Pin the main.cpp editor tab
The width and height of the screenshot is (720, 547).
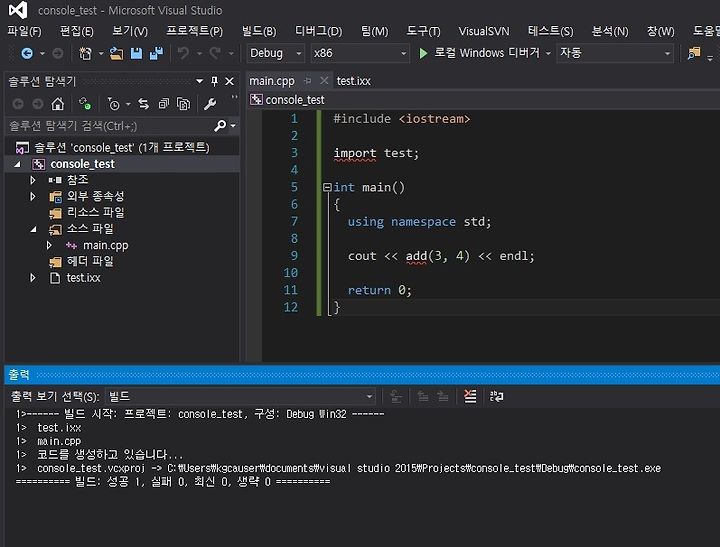[x=308, y=81]
